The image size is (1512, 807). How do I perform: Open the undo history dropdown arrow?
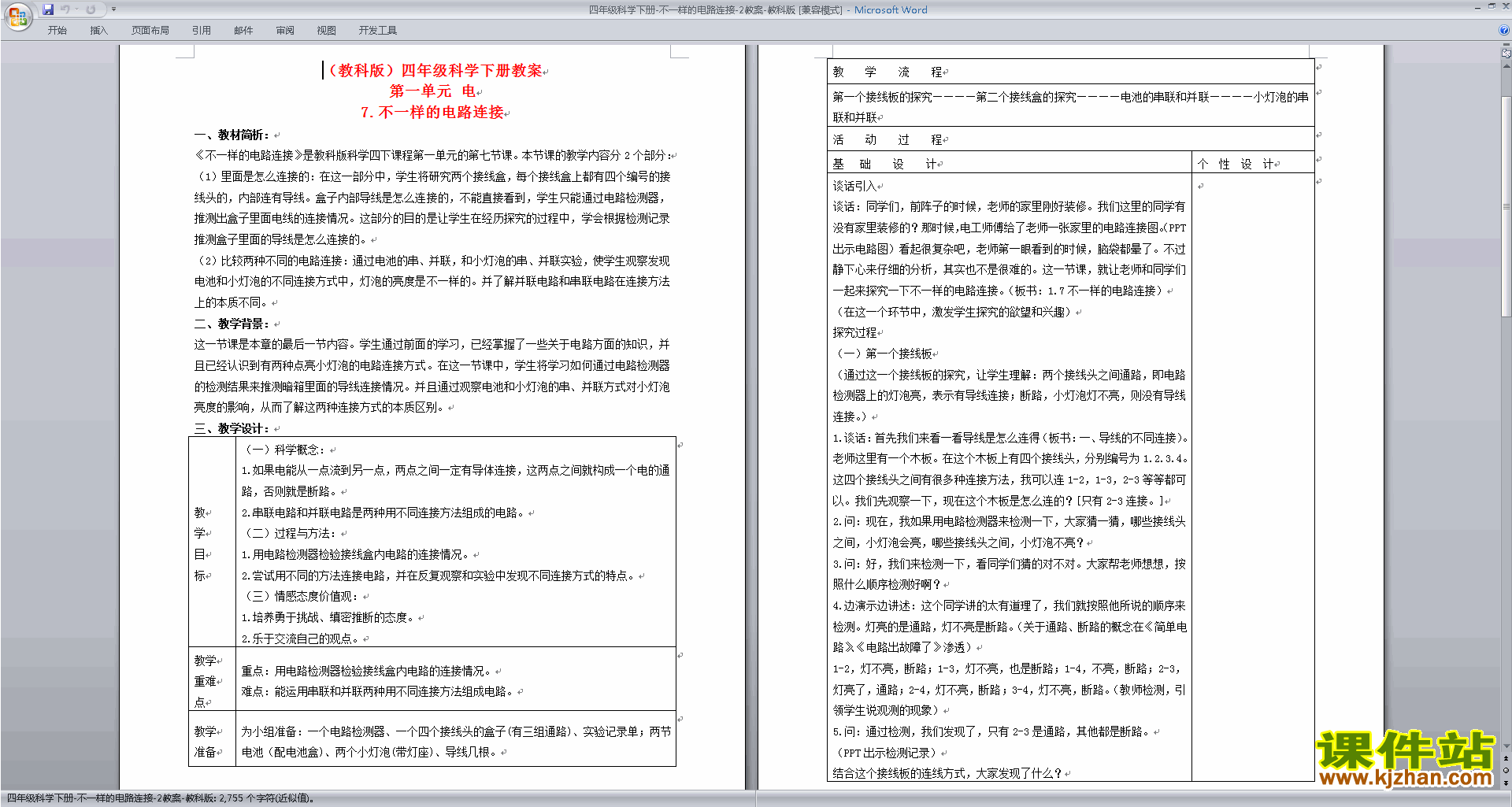[x=76, y=9]
